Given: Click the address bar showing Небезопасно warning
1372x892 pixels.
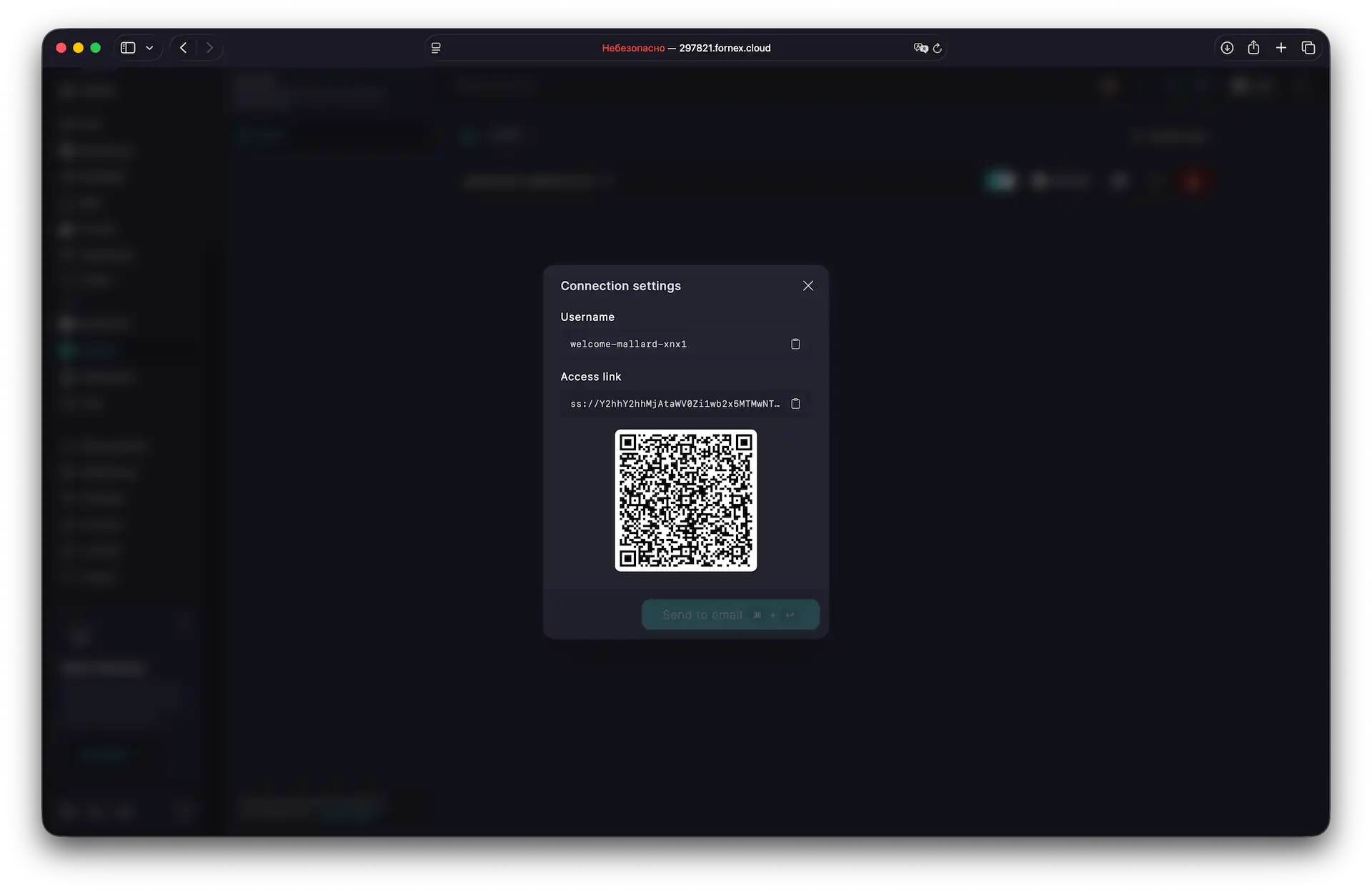Looking at the screenshot, I should pyautogui.click(x=686, y=48).
